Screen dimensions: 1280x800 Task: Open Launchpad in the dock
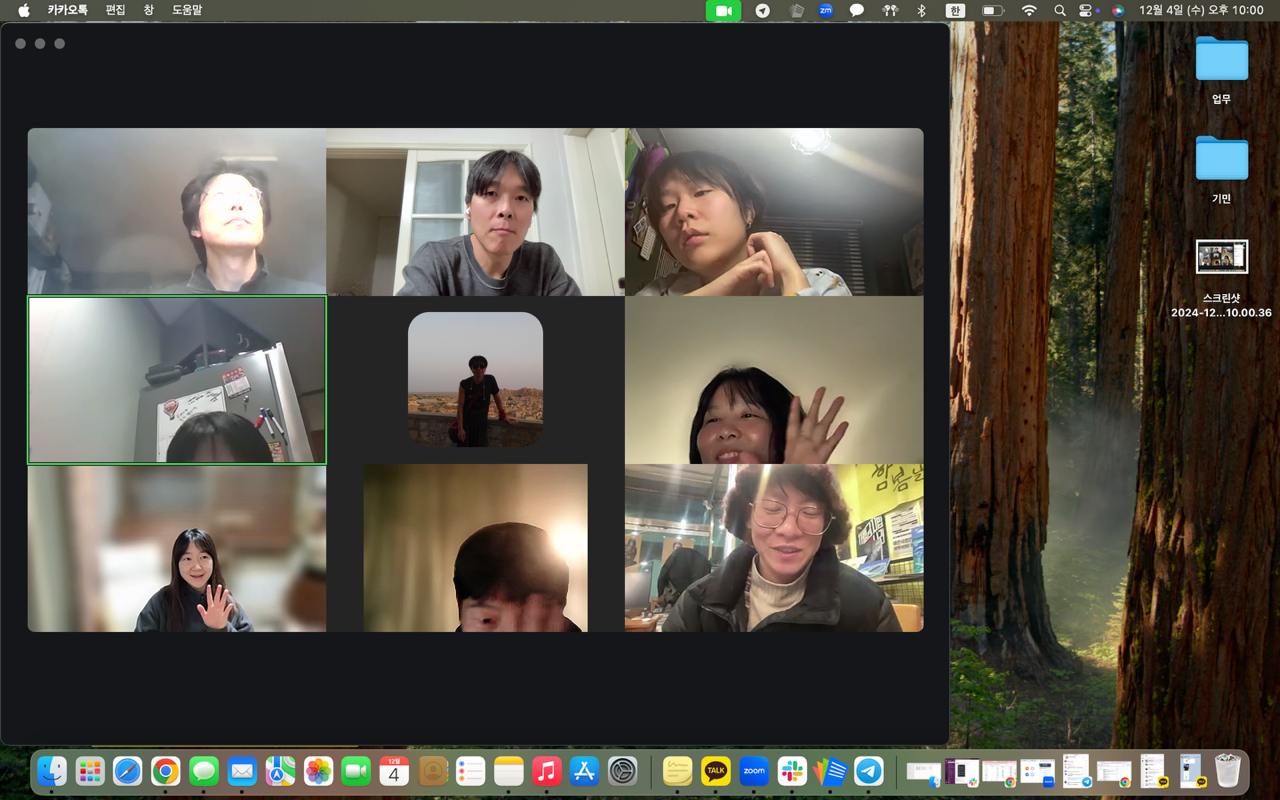click(x=90, y=771)
